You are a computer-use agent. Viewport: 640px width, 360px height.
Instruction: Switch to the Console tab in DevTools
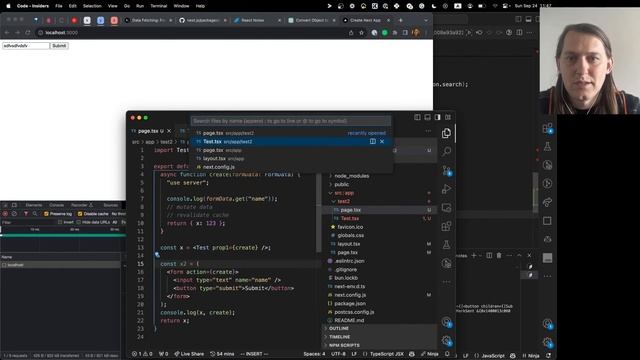(x=56, y=205)
